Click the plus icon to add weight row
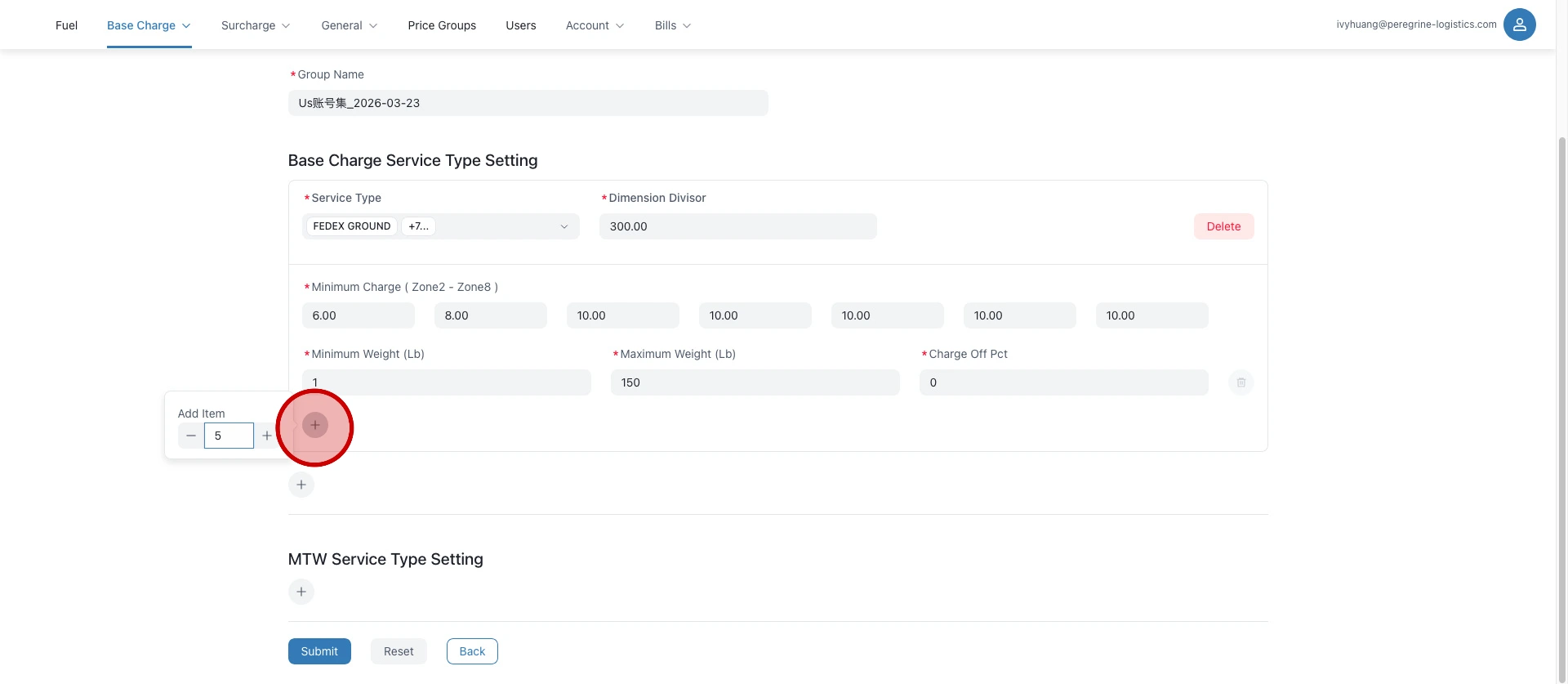This screenshot has width=1568, height=684. [315, 425]
